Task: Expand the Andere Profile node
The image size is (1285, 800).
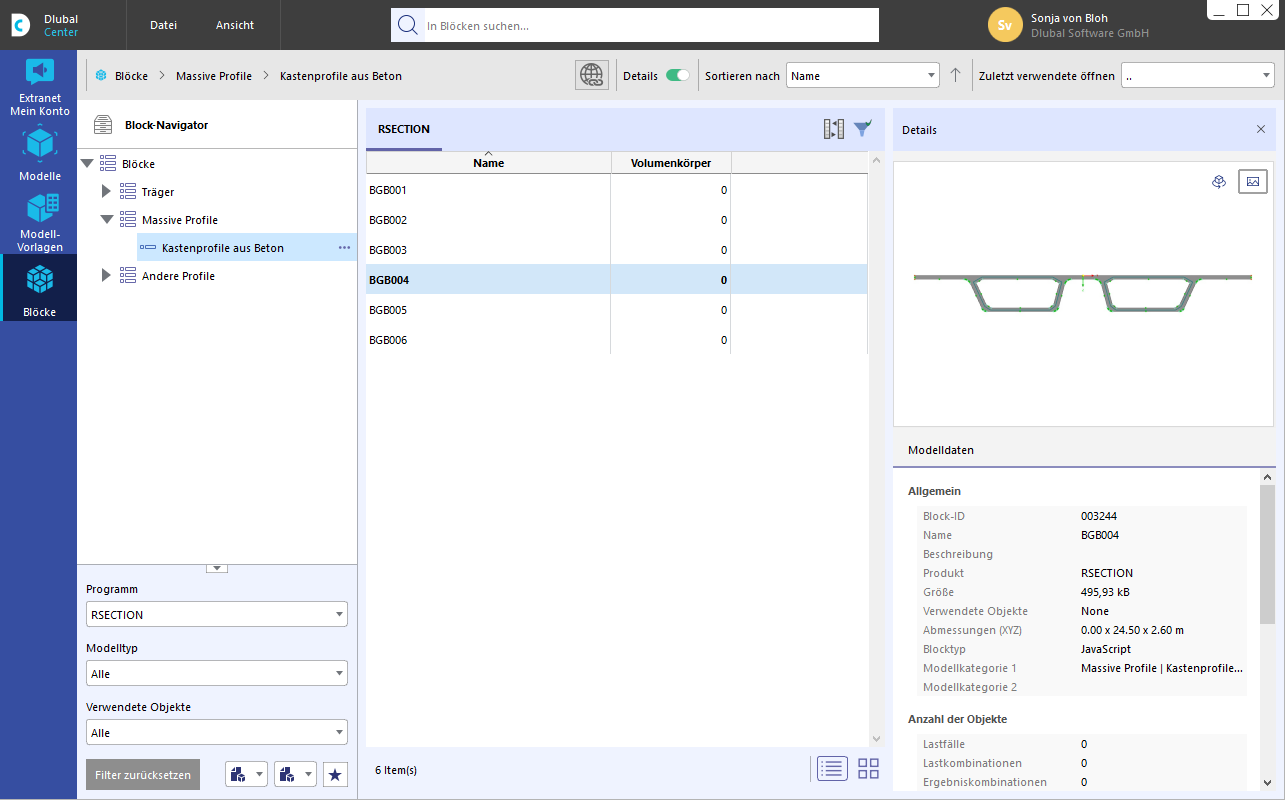Action: (107, 275)
